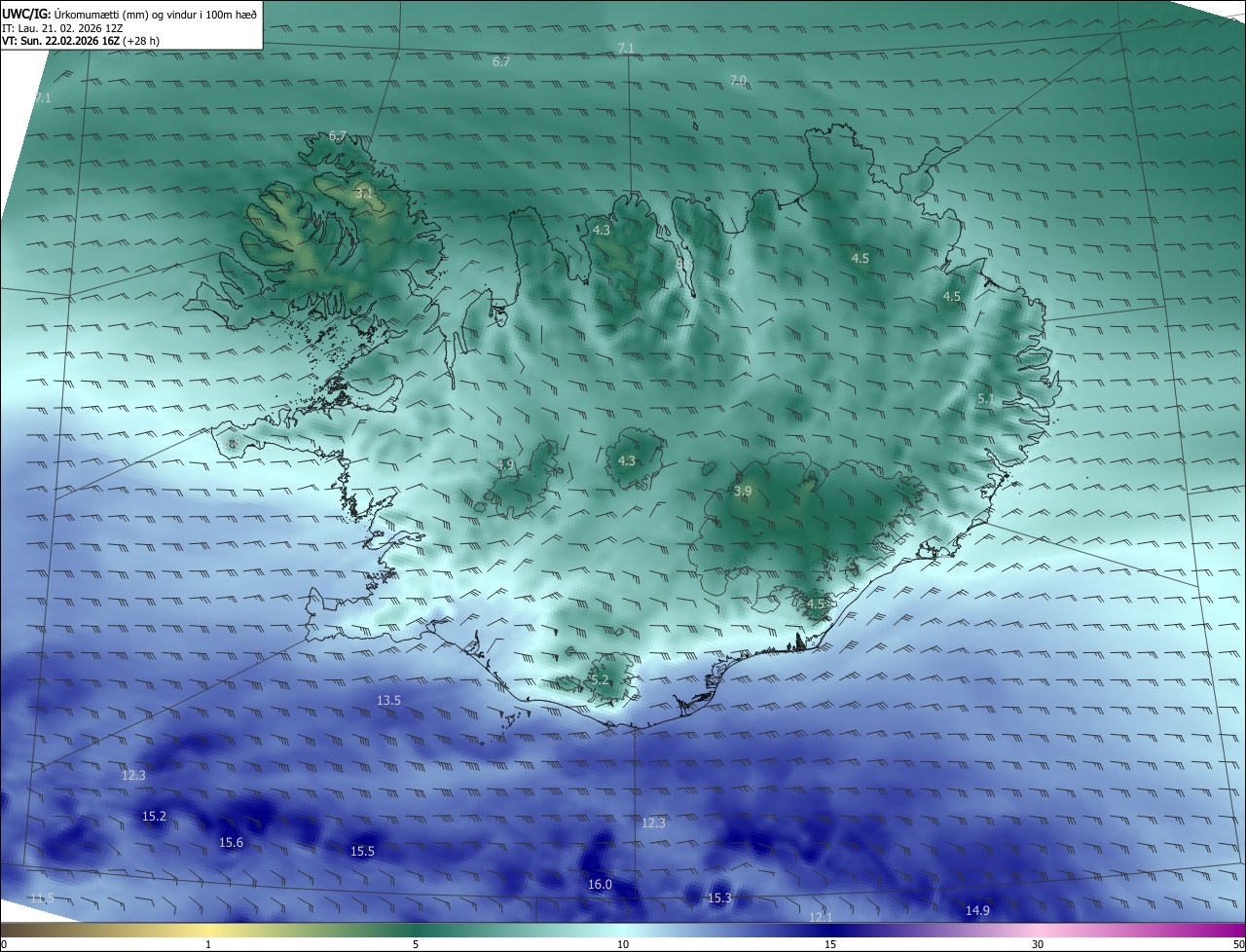Click the 14.9 value in the bottom right
1246x952 pixels.
click(977, 910)
